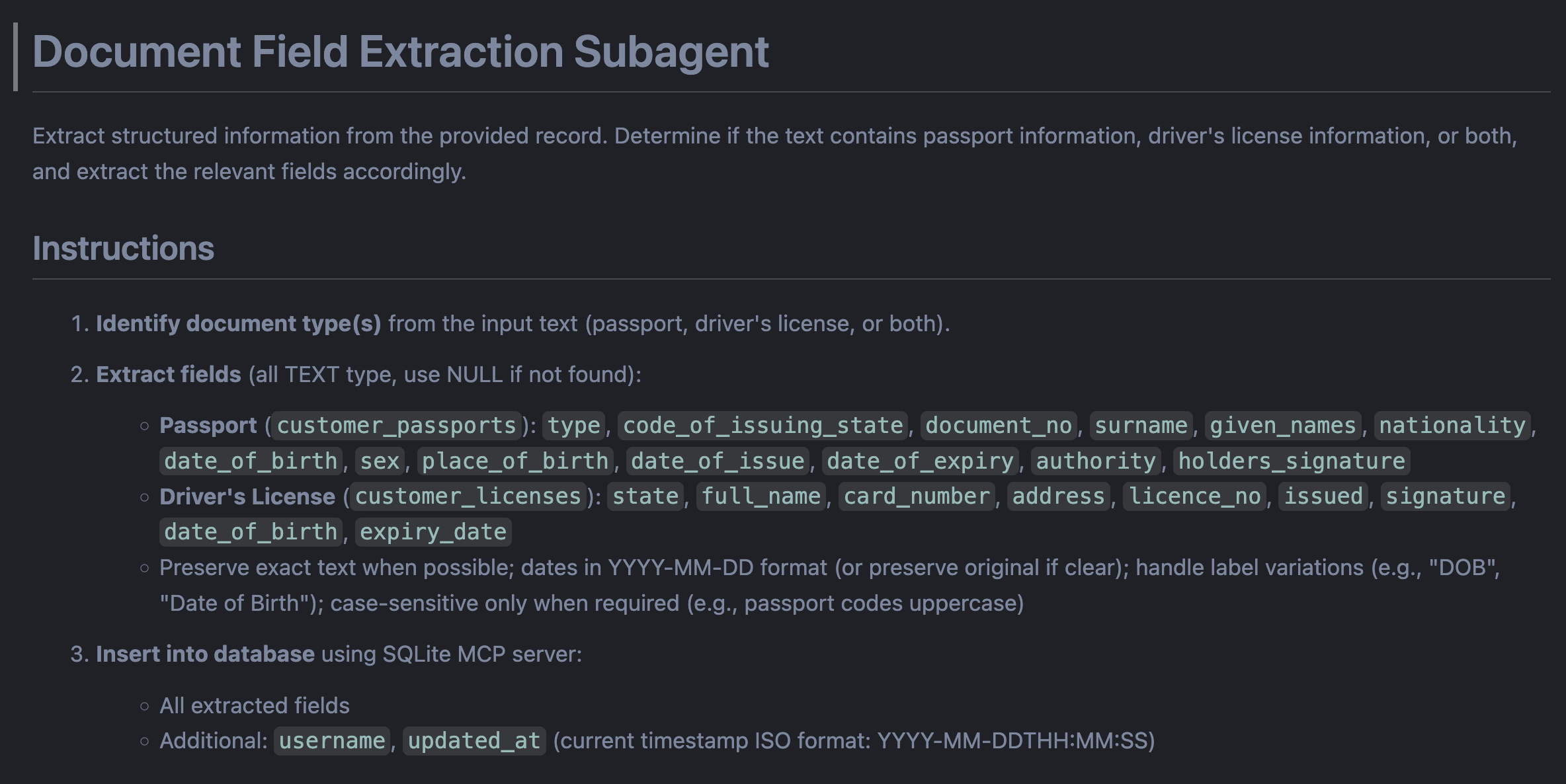Image resolution: width=1566 pixels, height=784 pixels.
Task: Select the nationality field tag
Action: tap(1452, 425)
